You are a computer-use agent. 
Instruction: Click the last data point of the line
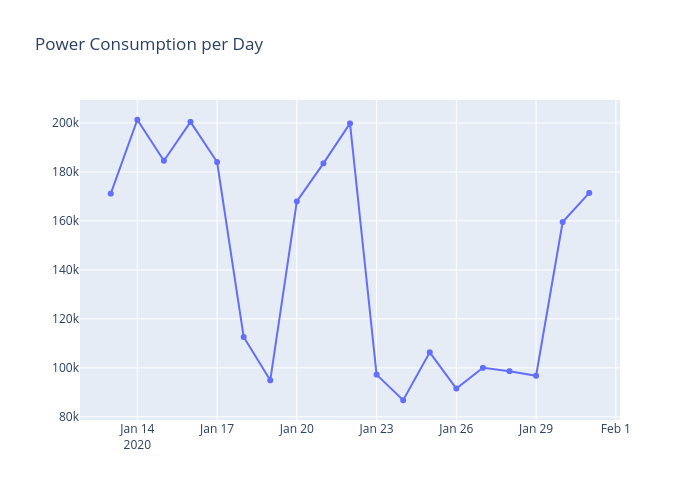pyautogui.click(x=589, y=193)
